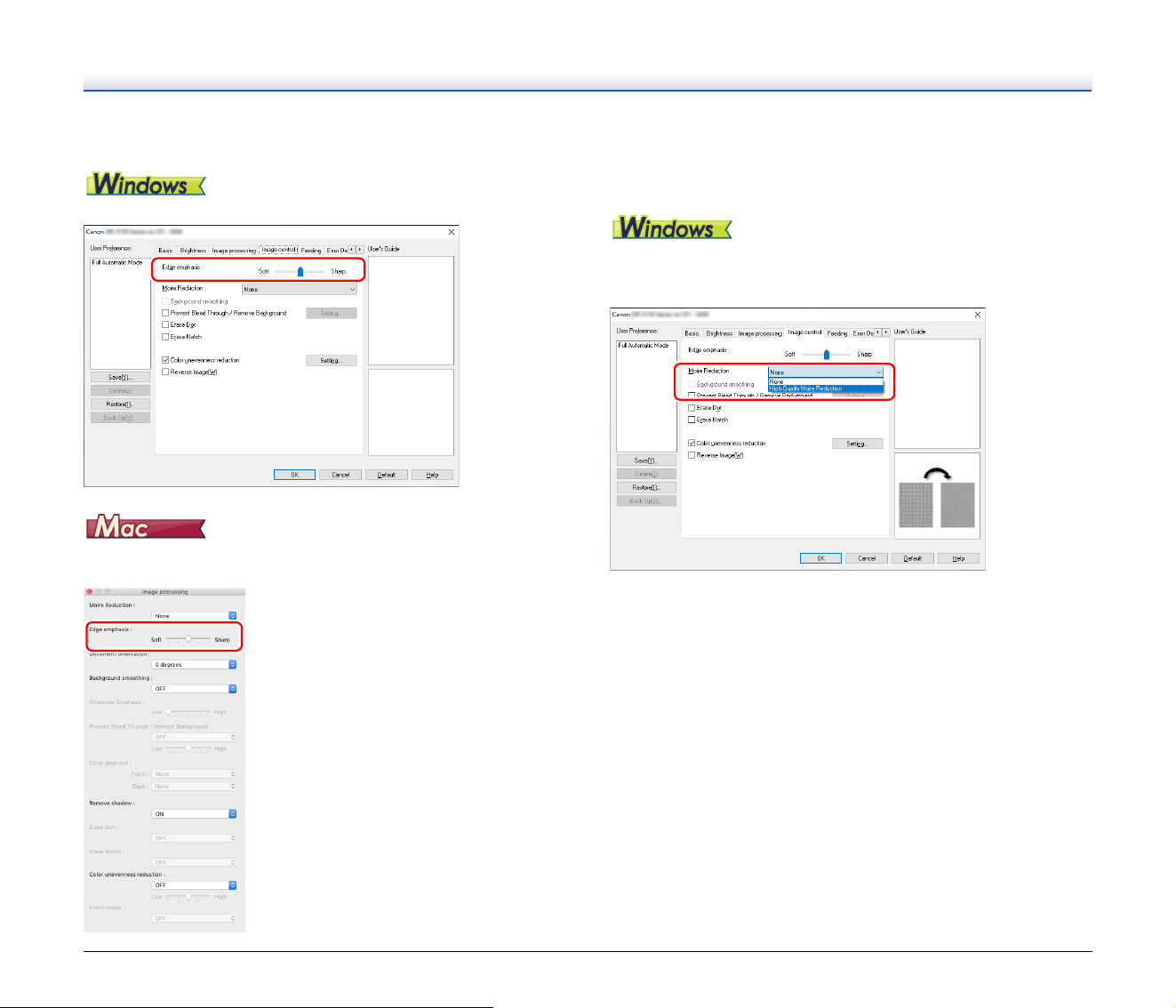Collapse the expanded Moire Reduction combo box
Image resolution: width=1176 pixels, height=1008 pixels.
[x=826, y=372]
